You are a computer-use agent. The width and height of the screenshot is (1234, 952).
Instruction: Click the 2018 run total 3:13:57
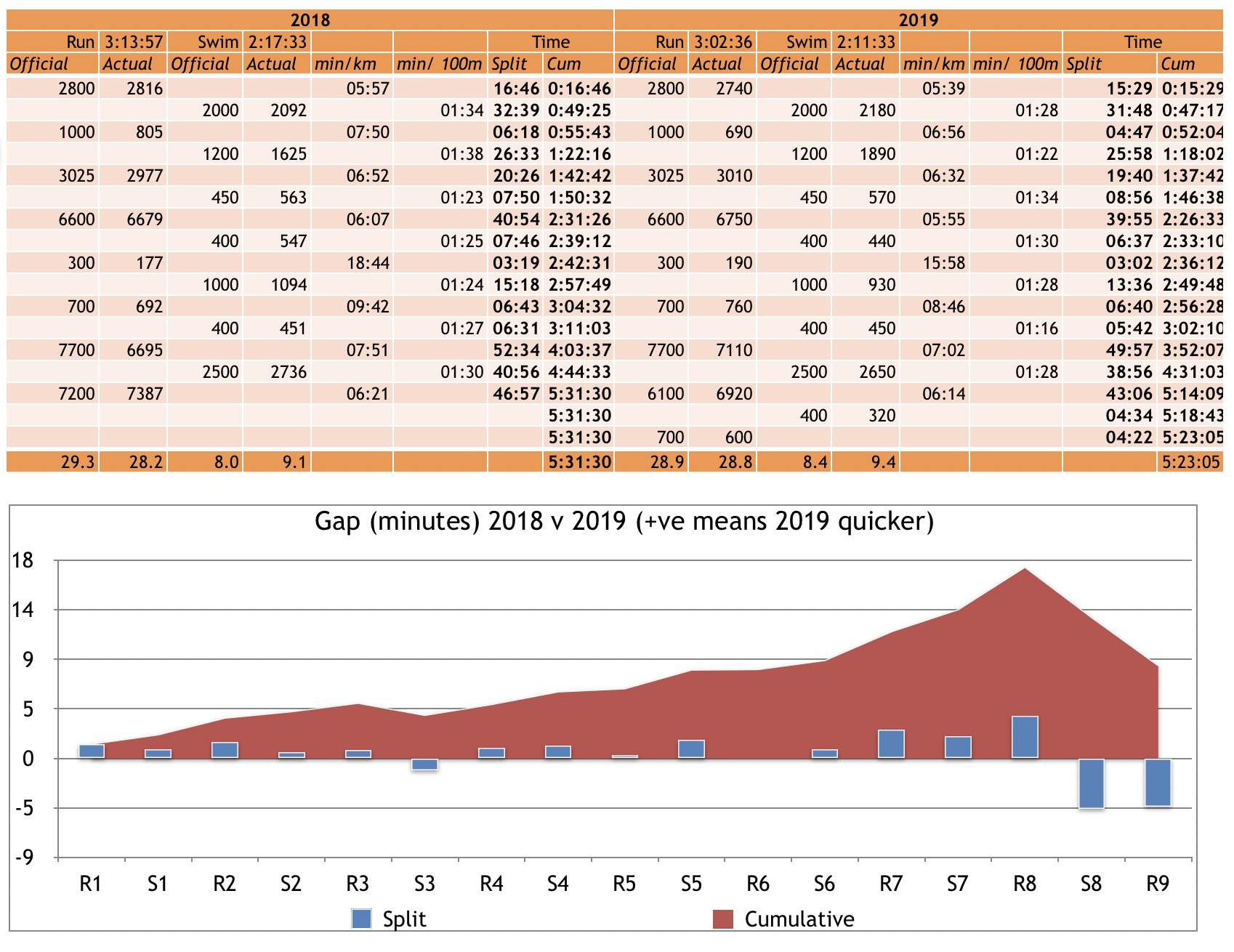(133, 42)
